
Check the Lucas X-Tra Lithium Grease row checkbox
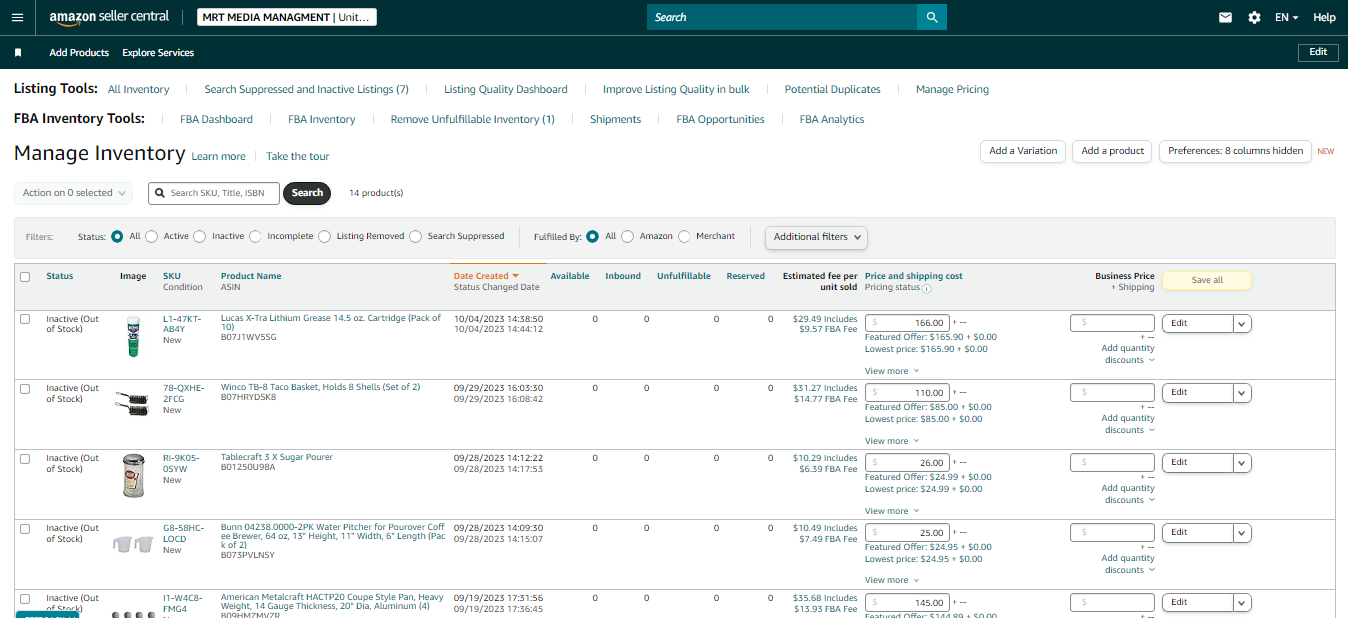click(25, 319)
